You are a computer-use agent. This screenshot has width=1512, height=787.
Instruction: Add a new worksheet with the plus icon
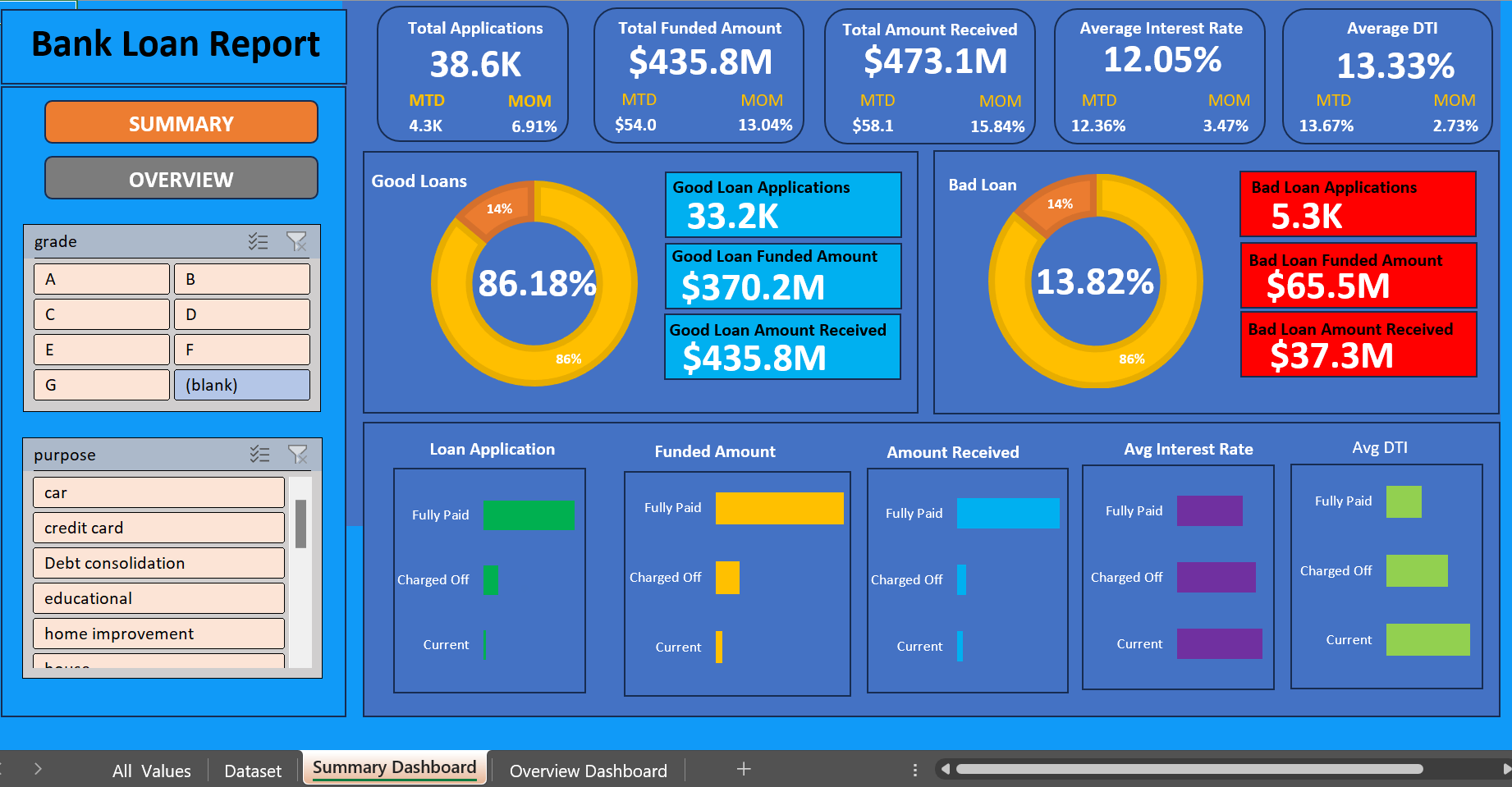743,769
